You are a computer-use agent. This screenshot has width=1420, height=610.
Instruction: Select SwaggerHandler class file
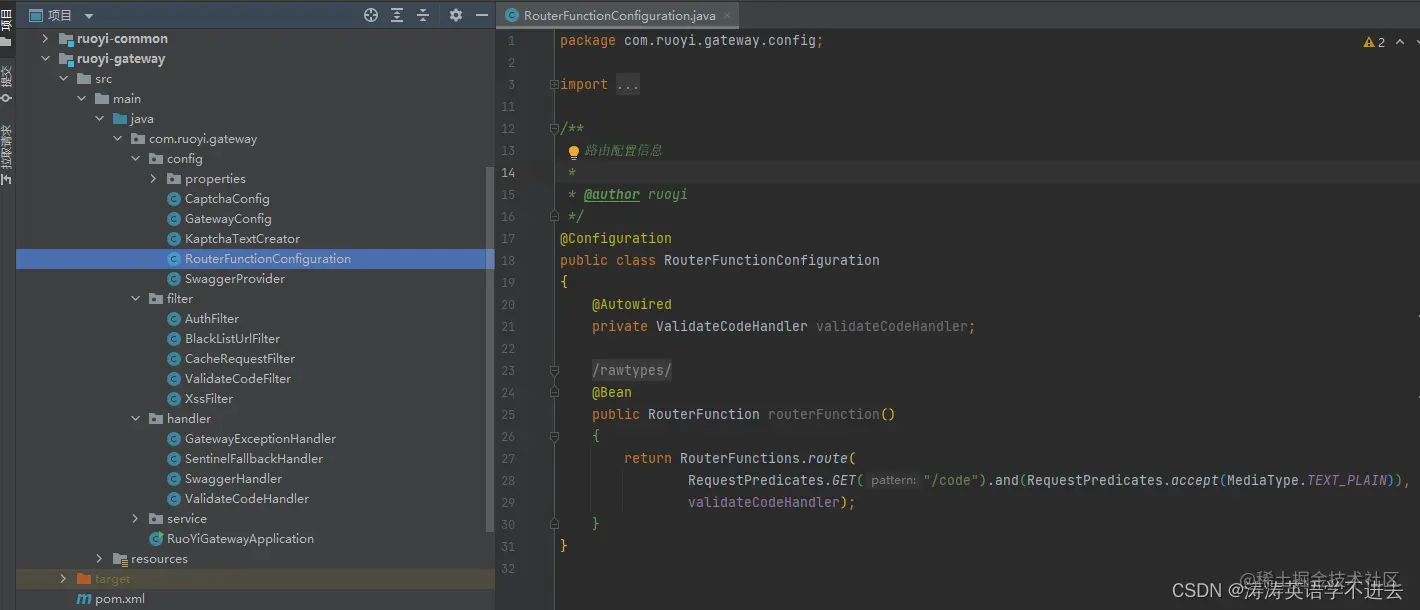tap(233, 479)
